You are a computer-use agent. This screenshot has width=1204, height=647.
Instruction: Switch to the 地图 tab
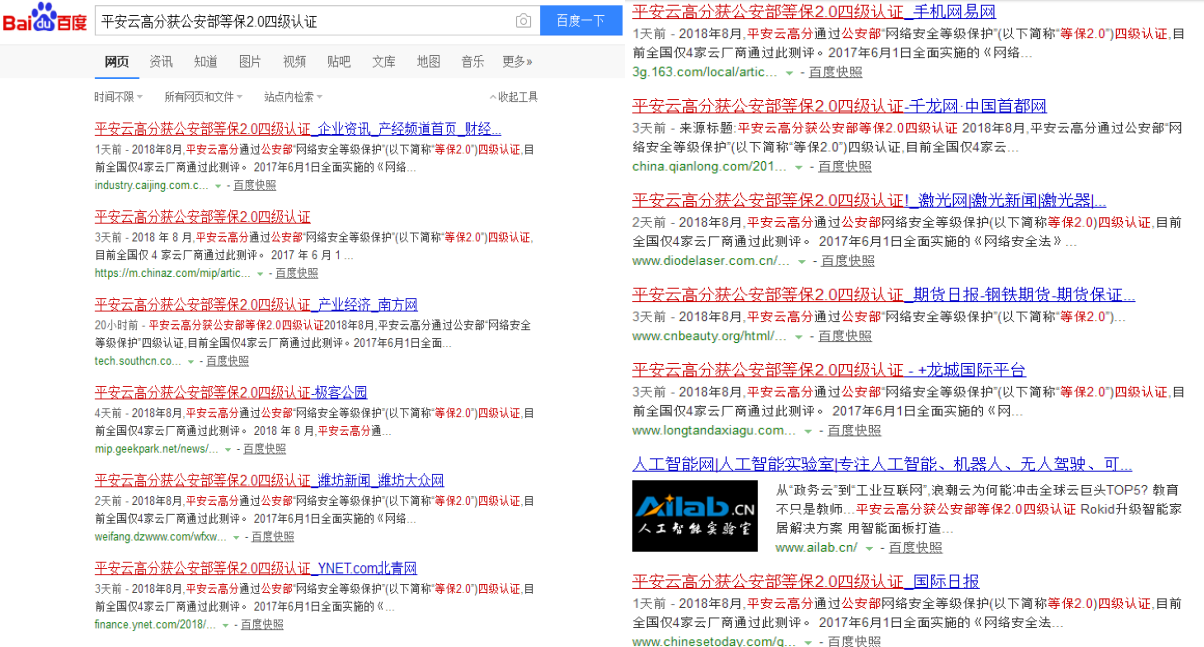click(428, 62)
